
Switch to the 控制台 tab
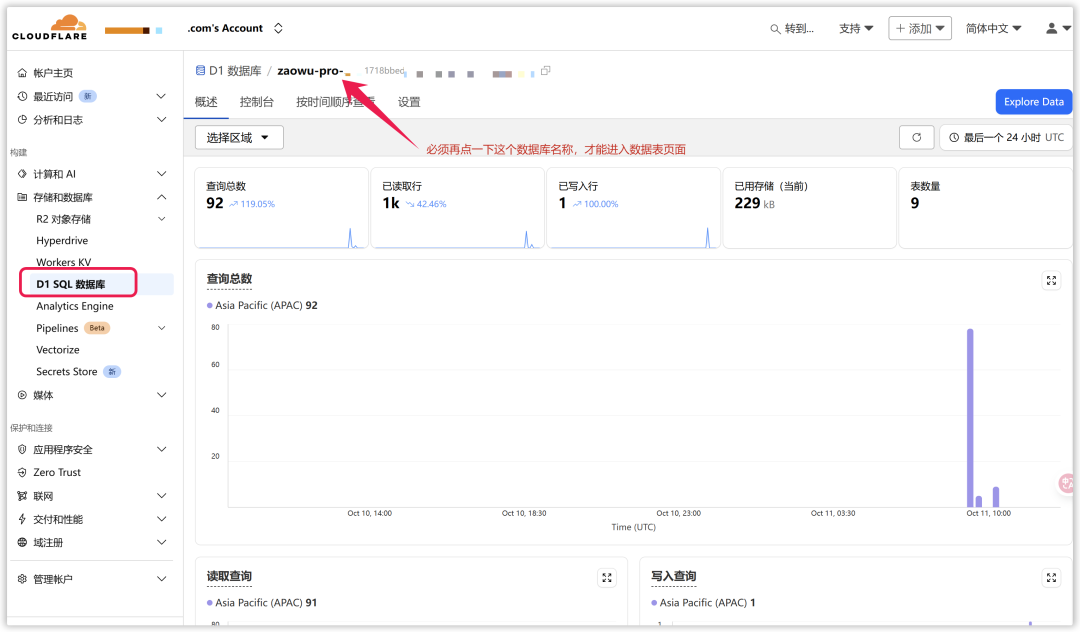point(256,102)
